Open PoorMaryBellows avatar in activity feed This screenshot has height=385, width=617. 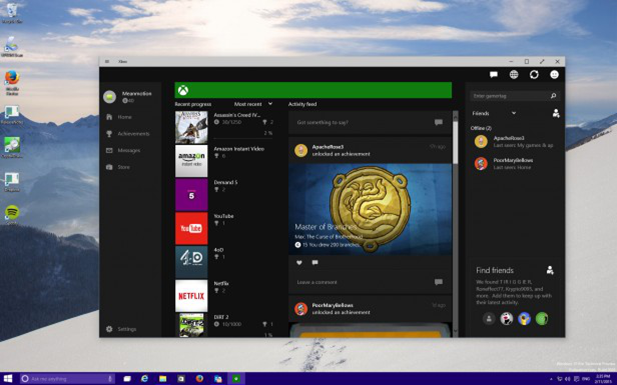[x=301, y=309]
